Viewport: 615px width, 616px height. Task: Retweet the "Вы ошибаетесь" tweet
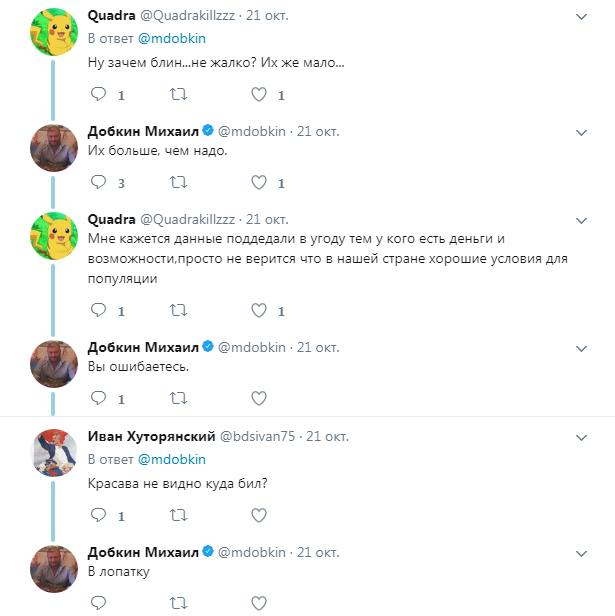178,398
